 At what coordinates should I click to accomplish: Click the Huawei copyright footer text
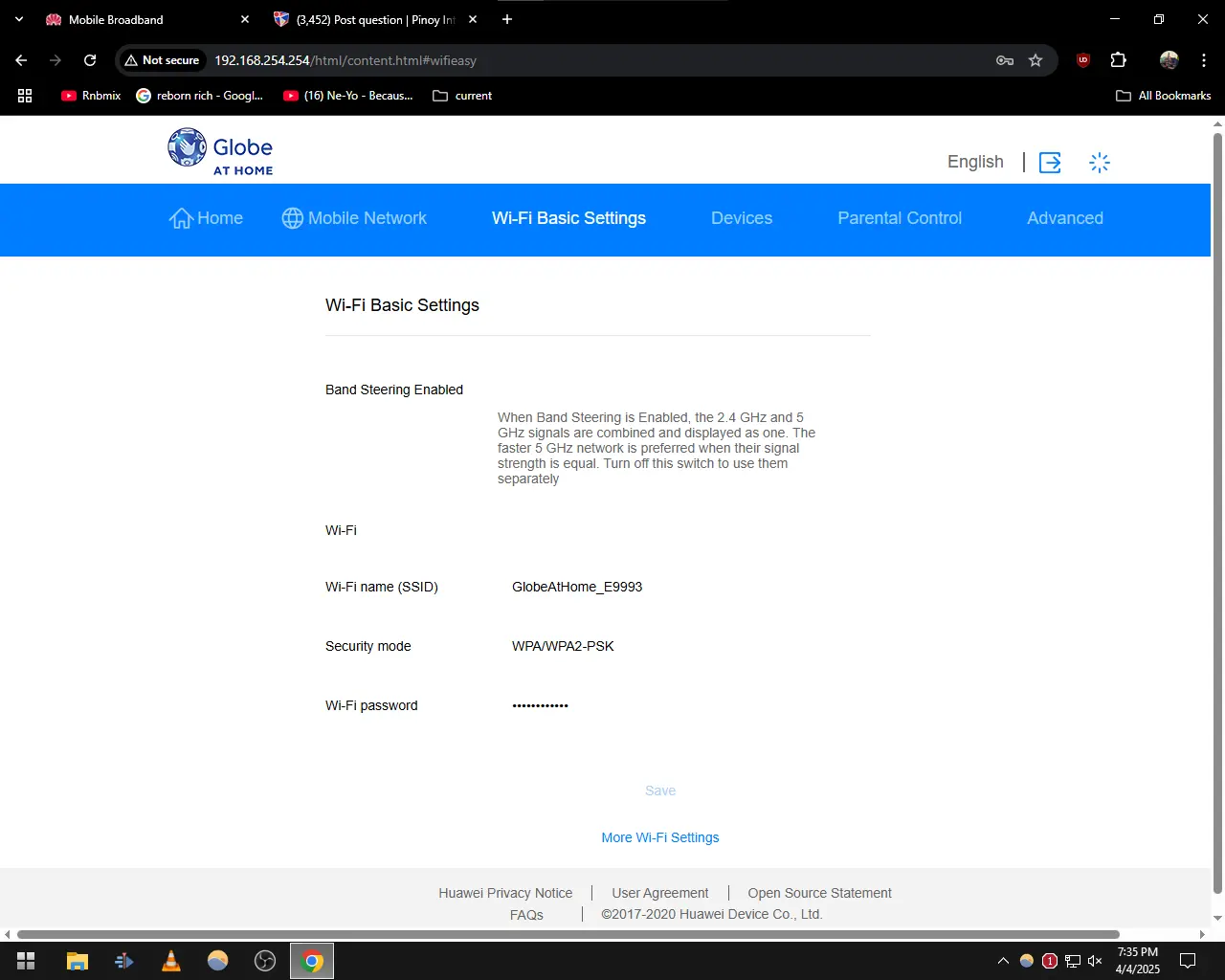(712, 914)
